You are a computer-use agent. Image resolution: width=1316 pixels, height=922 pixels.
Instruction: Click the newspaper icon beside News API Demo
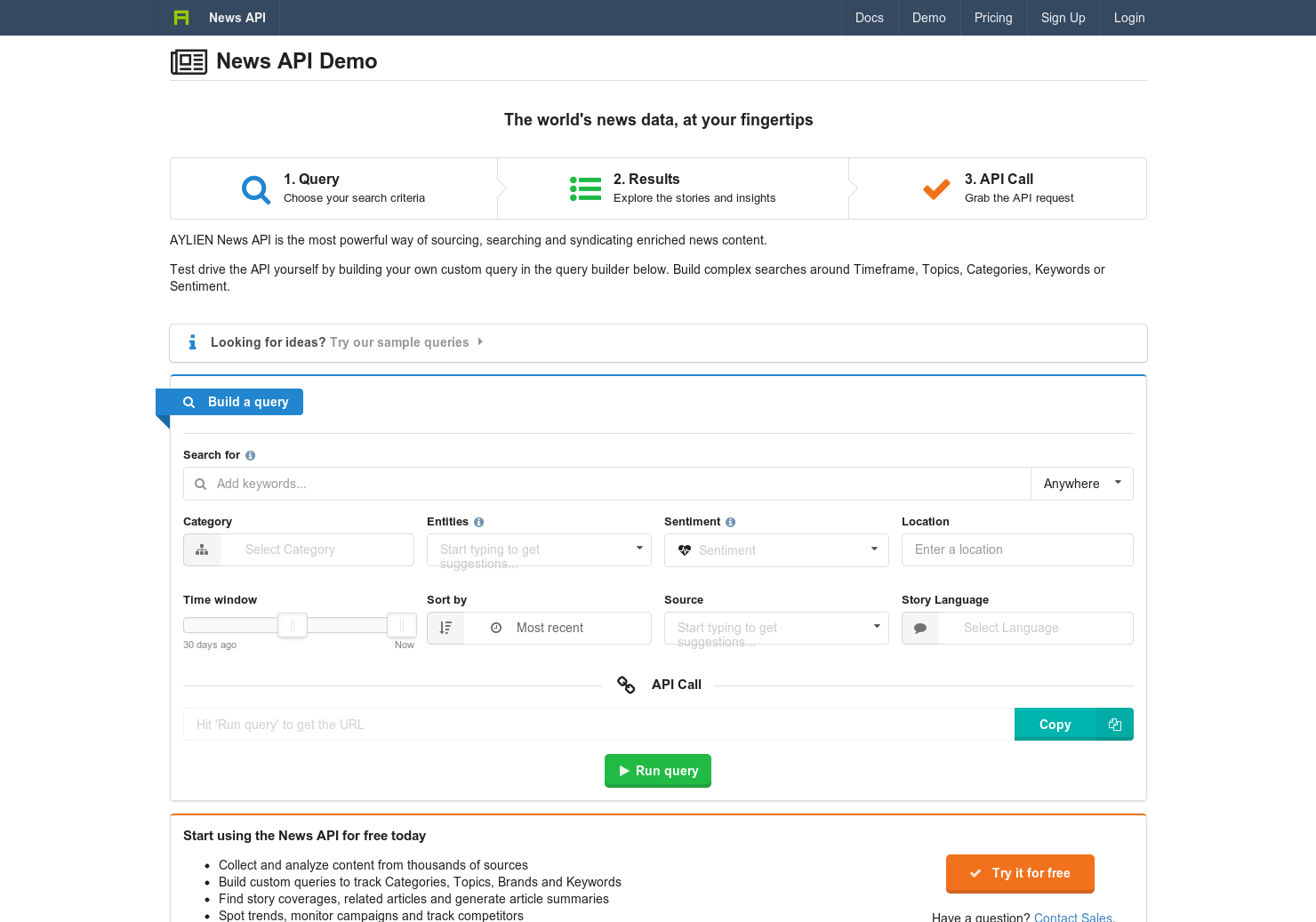tap(189, 61)
